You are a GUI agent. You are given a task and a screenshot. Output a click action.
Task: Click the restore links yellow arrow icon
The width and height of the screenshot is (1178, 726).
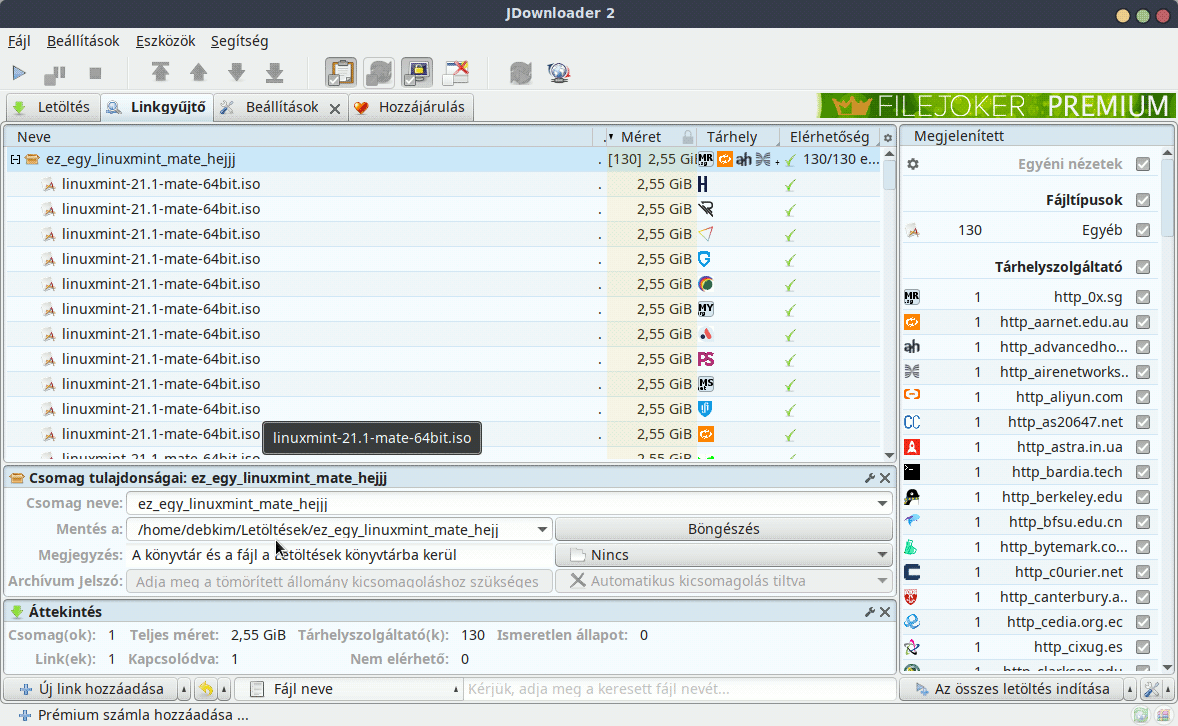205,688
